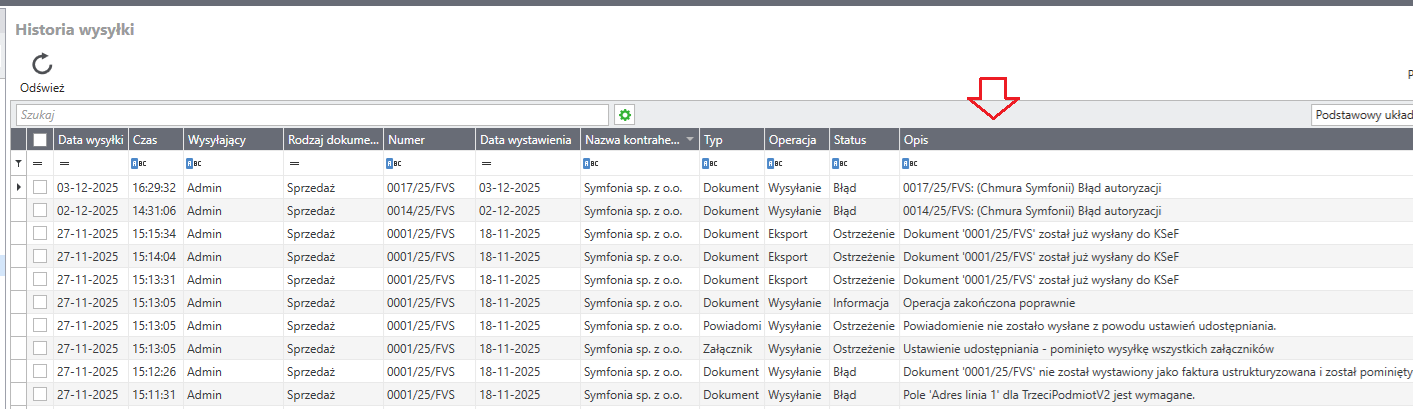The height and width of the screenshot is (409, 1413).
Task: Open the Nazwa kontrahenta column filter arrow
Action: pyautogui.click(x=689, y=140)
